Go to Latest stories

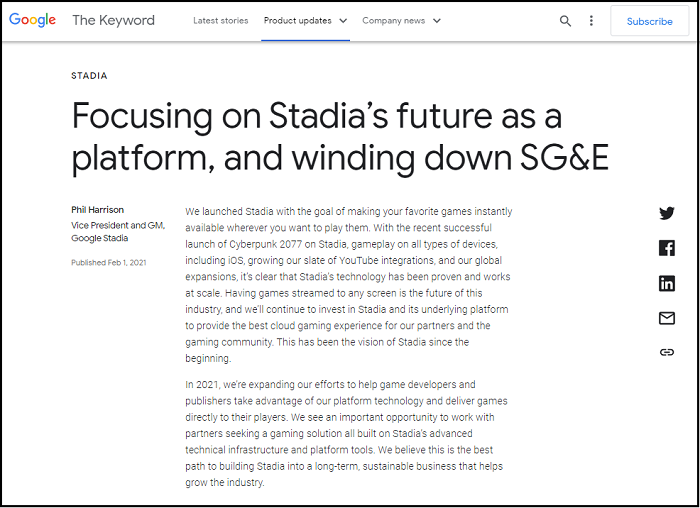click(218, 21)
